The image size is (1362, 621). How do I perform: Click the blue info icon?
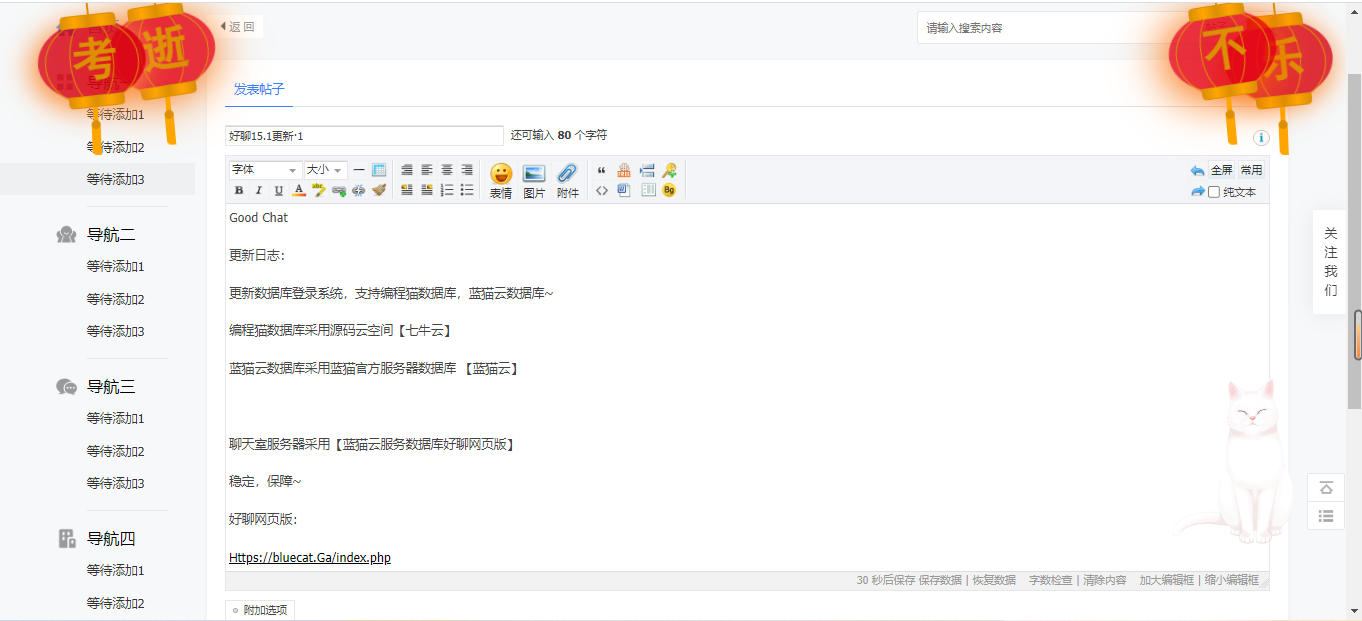tap(1261, 138)
